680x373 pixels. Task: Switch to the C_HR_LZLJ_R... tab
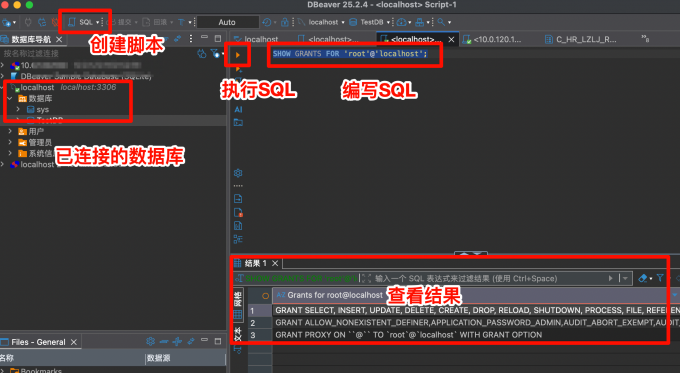581,39
